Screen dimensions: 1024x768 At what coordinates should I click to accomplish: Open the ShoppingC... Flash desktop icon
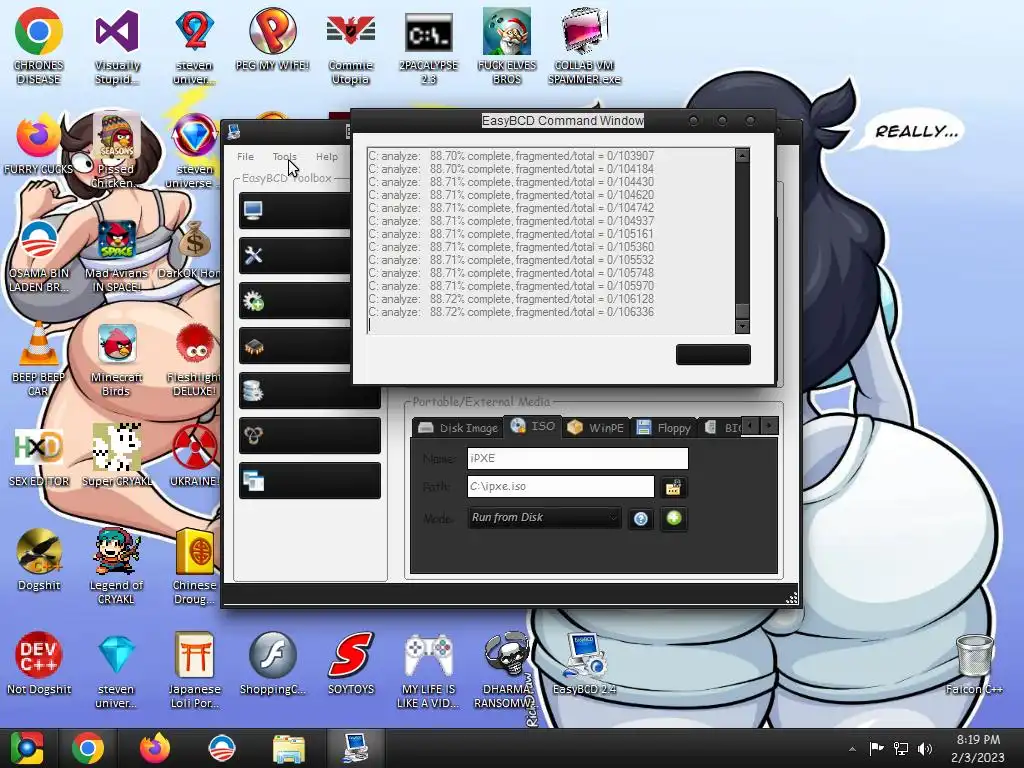click(272, 663)
